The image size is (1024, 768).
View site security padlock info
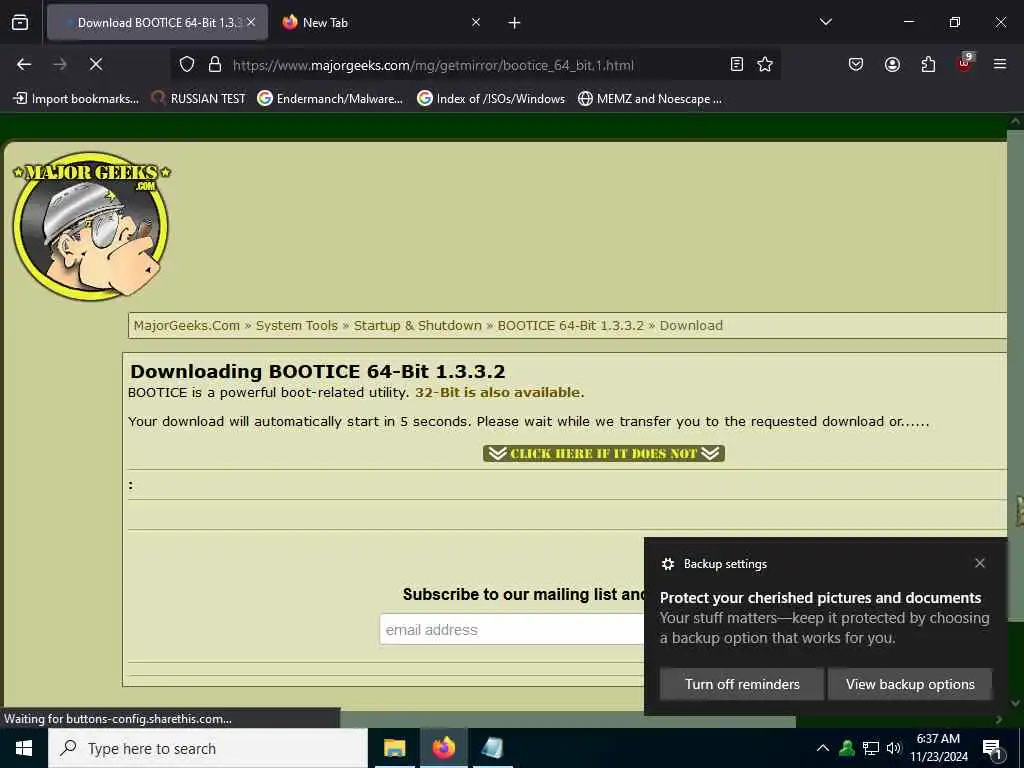[x=214, y=64]
